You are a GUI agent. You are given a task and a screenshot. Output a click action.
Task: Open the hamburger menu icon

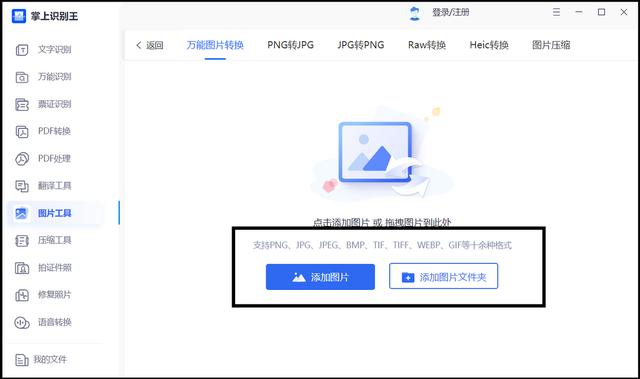(x=556, y=12)
